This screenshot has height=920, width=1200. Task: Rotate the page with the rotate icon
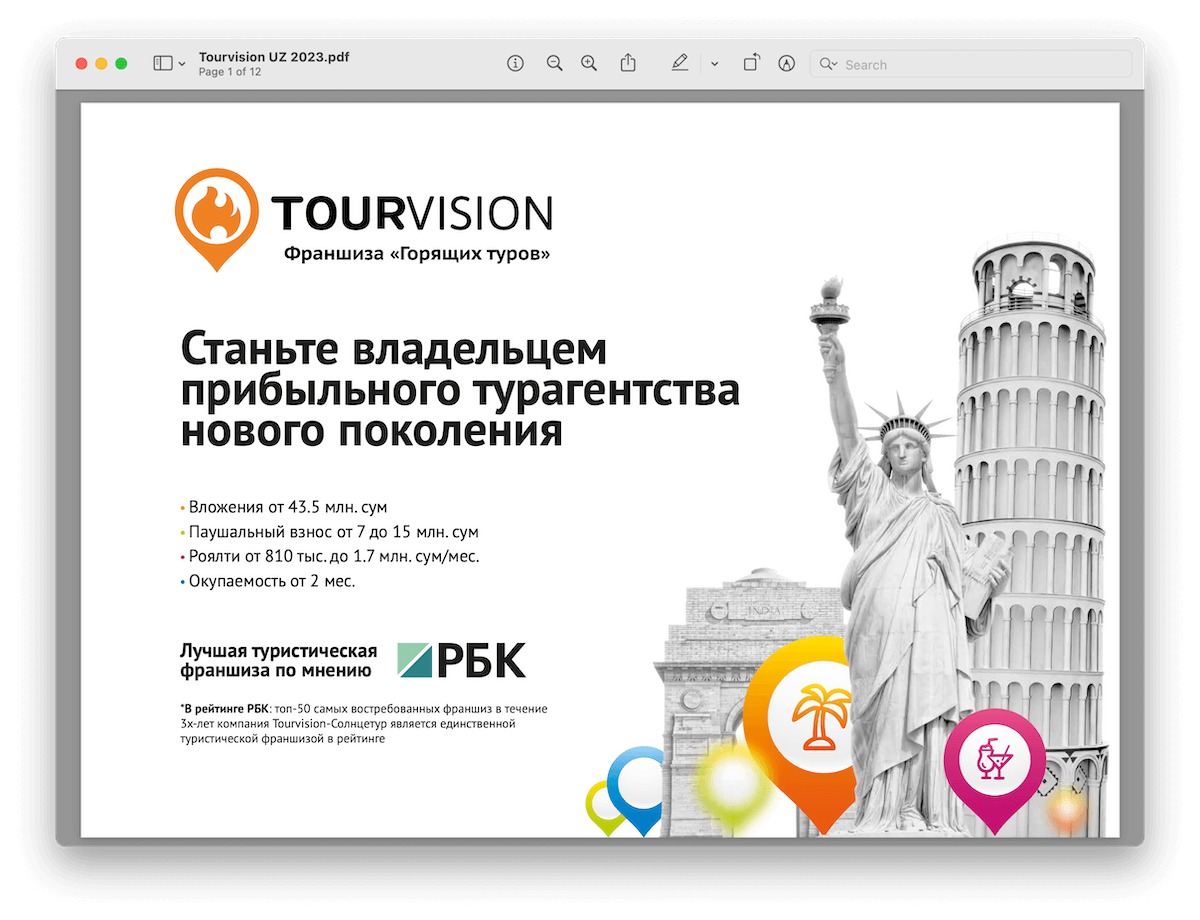(x=751, y=64)
